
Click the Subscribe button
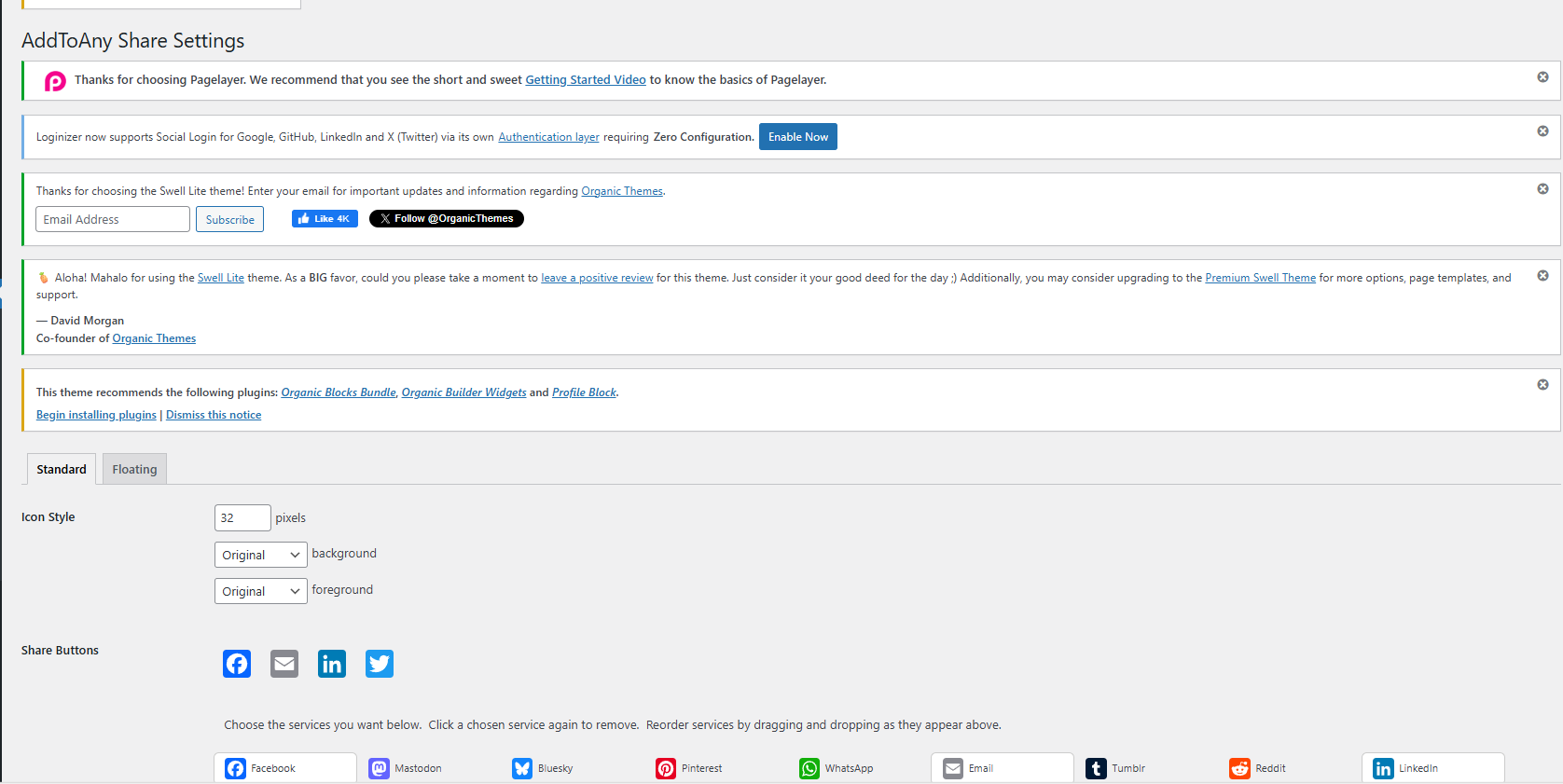[x=229, y=219]
